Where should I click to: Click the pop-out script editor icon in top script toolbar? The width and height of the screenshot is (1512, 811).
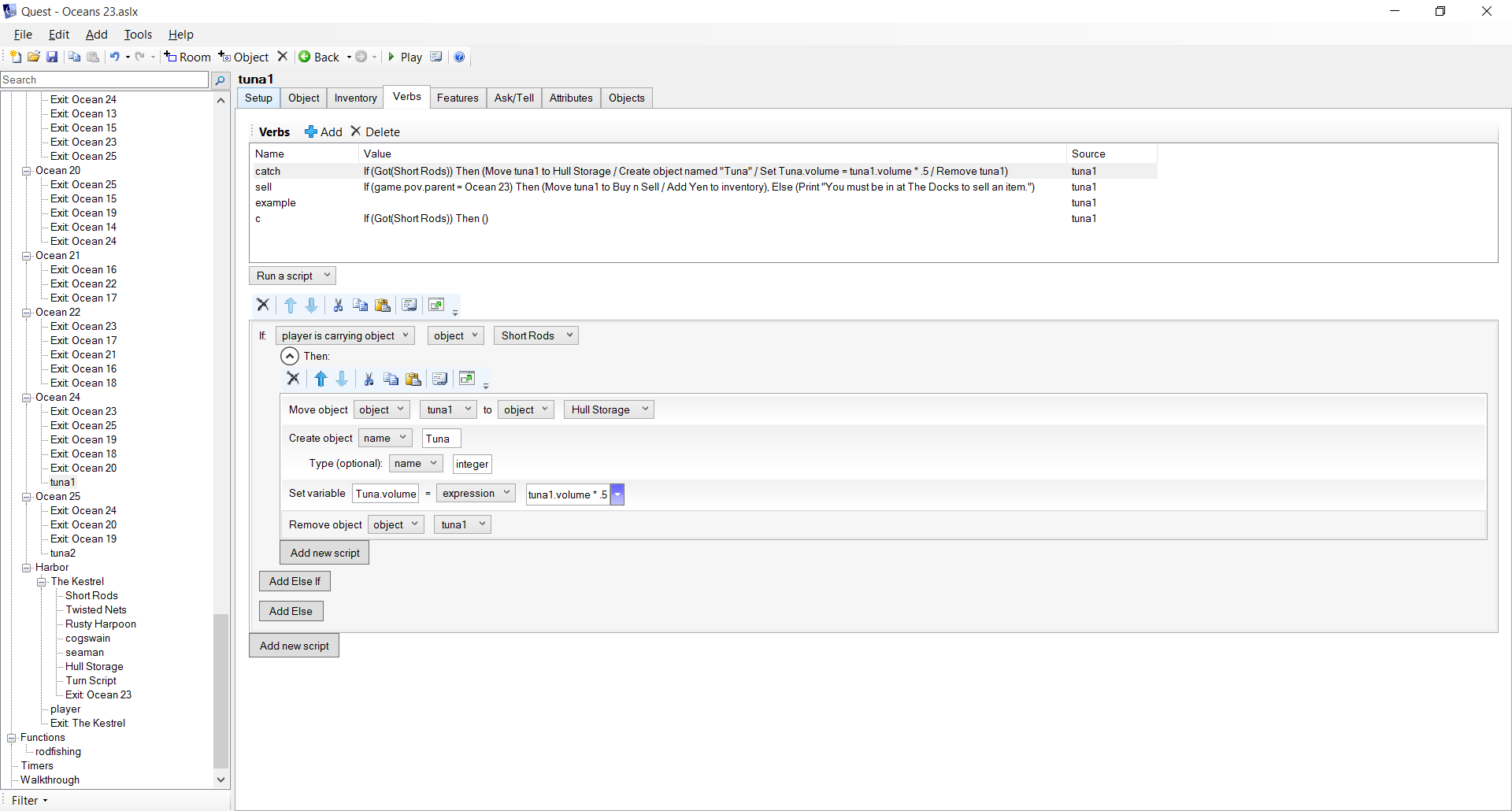point(436,306)
